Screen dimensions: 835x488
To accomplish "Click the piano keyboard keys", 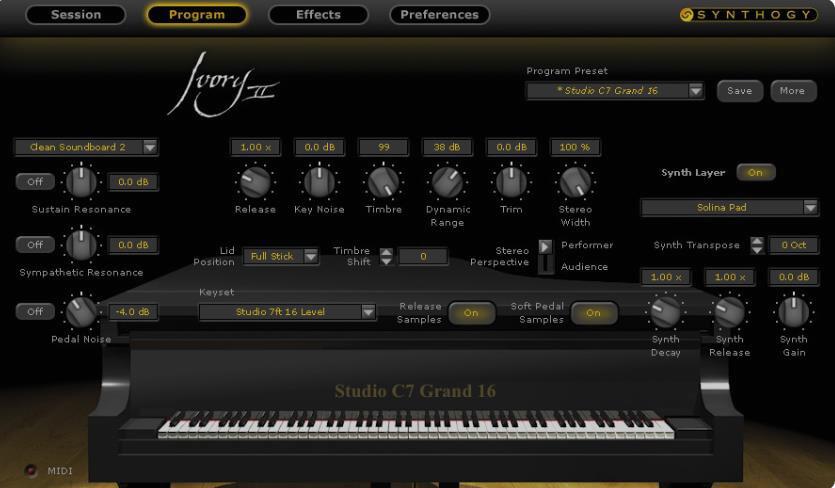I will click(416, 425).
